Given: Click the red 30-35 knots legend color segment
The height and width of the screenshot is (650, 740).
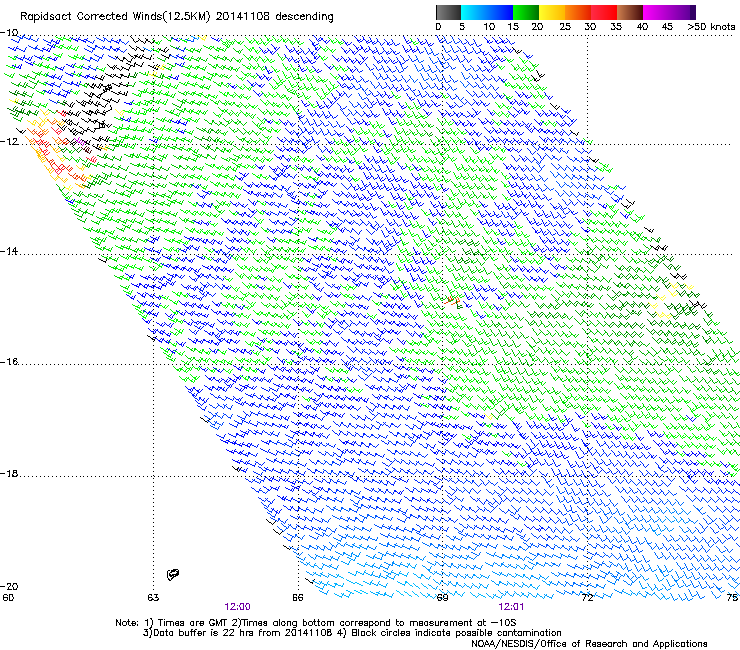Looking at the screenshot, I should tap(604, 12).
